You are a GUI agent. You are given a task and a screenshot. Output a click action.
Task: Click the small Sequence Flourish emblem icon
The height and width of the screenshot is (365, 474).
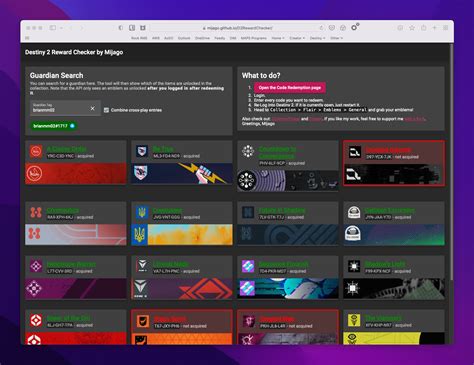coord(248,266)
